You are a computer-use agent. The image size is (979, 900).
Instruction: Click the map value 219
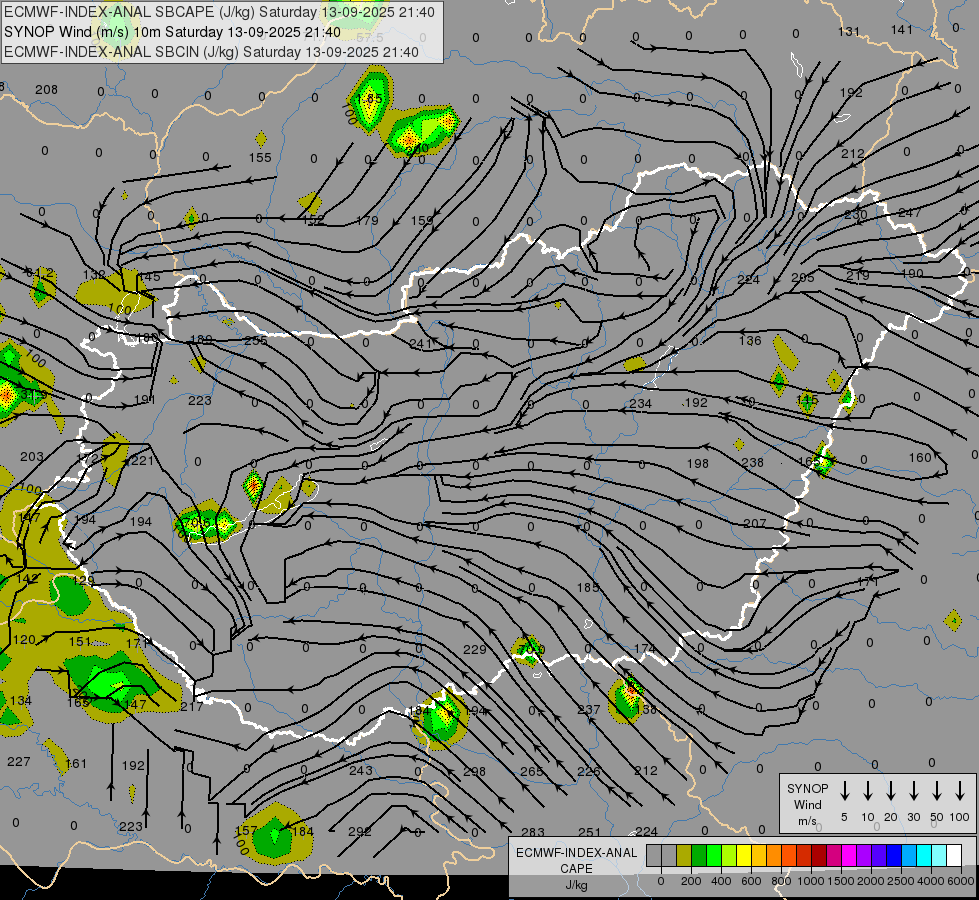858,275
